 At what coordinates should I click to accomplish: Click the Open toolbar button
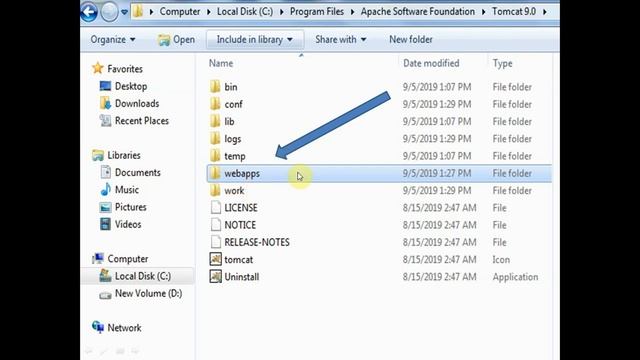pos(176,40)
